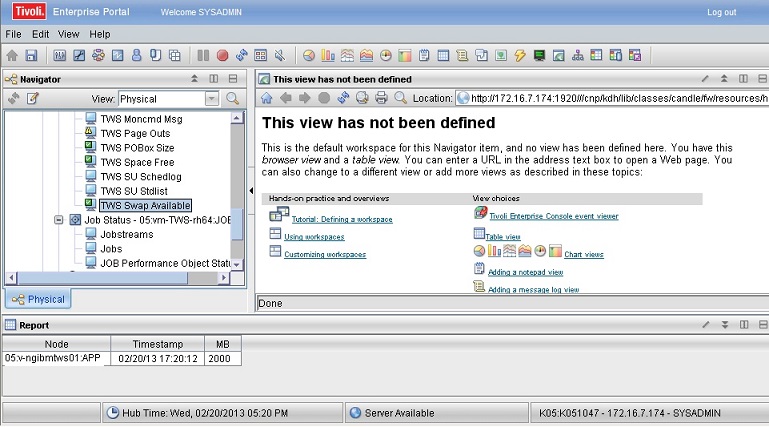Select TWS Swap Available tree item
Screen dimensions: 769x427
click(145, 205)
